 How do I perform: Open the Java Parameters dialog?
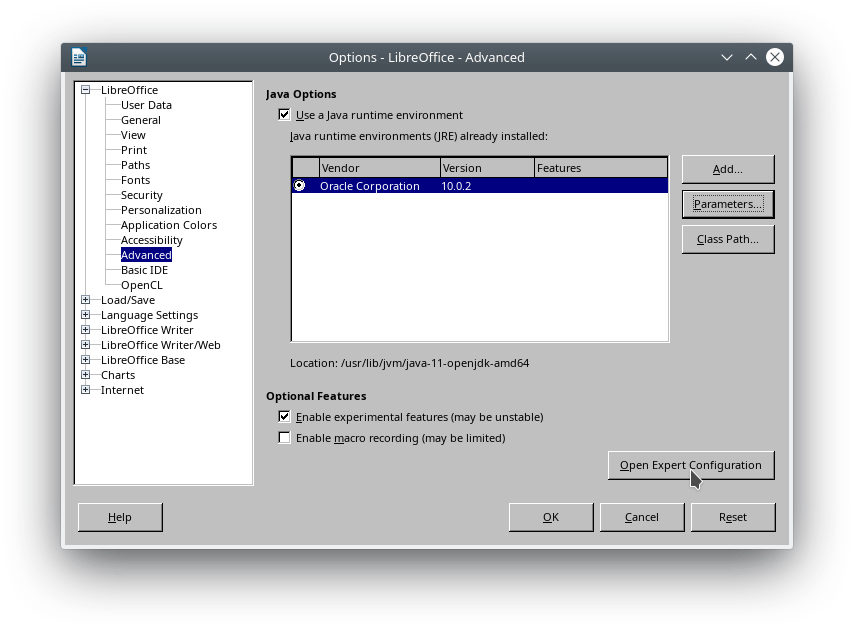[x=728, y=204]
